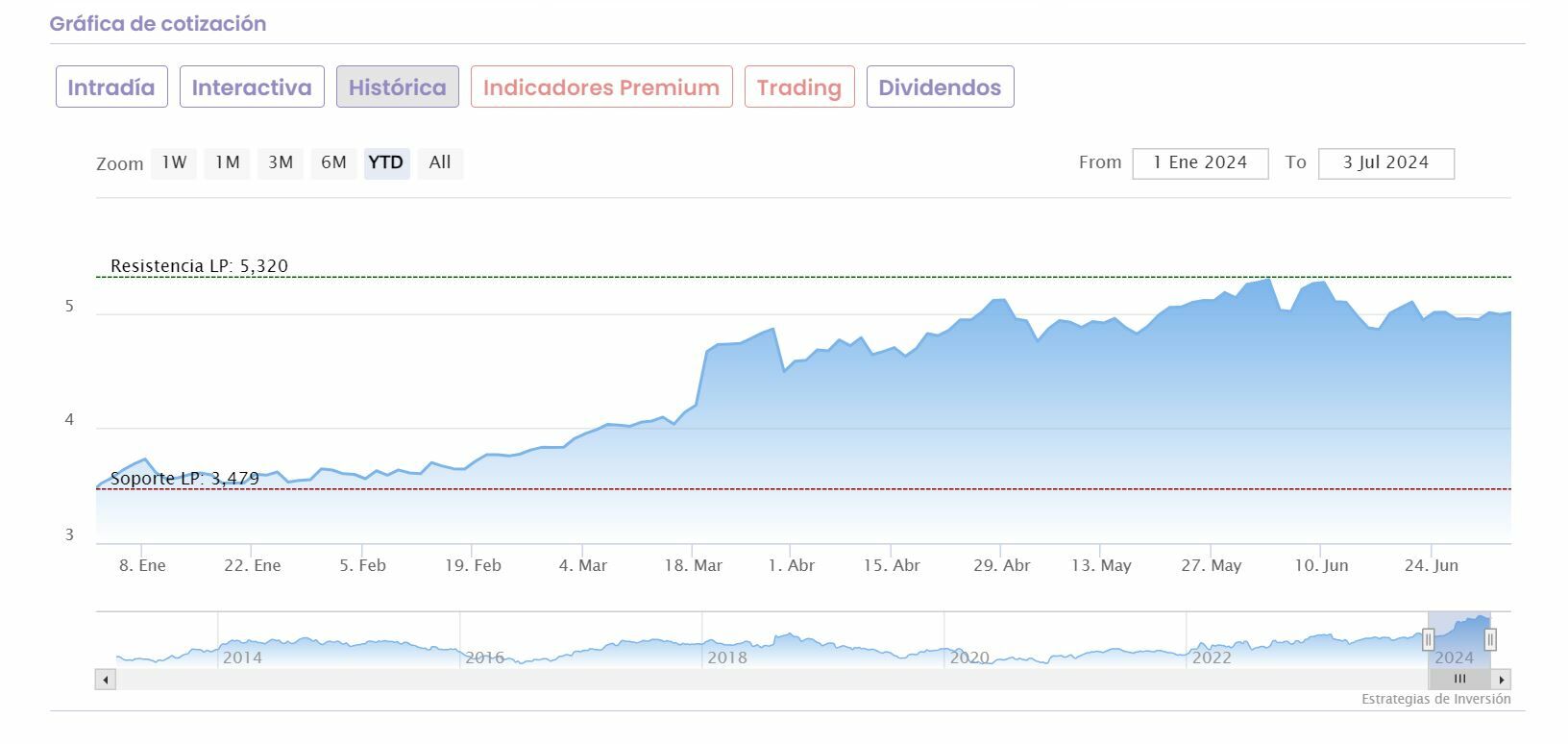Select the 1M zoom range
This screenshot has height=744, width=1568.
227,162
